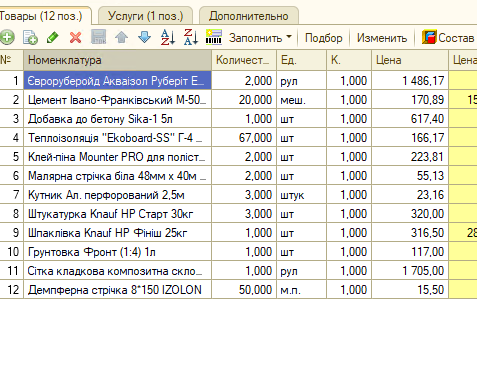Viewport: 477px width, 378px height.
Task: Click price 1 705,00 for Сітка кладкова
Action: pyautogui.click(x=410, y=270)
